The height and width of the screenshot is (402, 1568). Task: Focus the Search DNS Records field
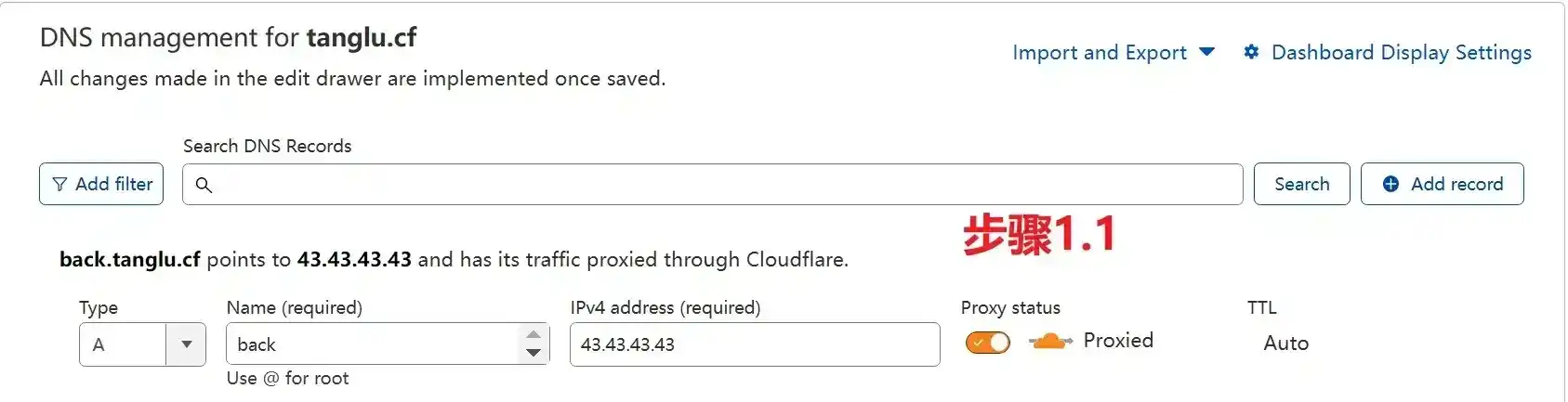pos(712,185)
